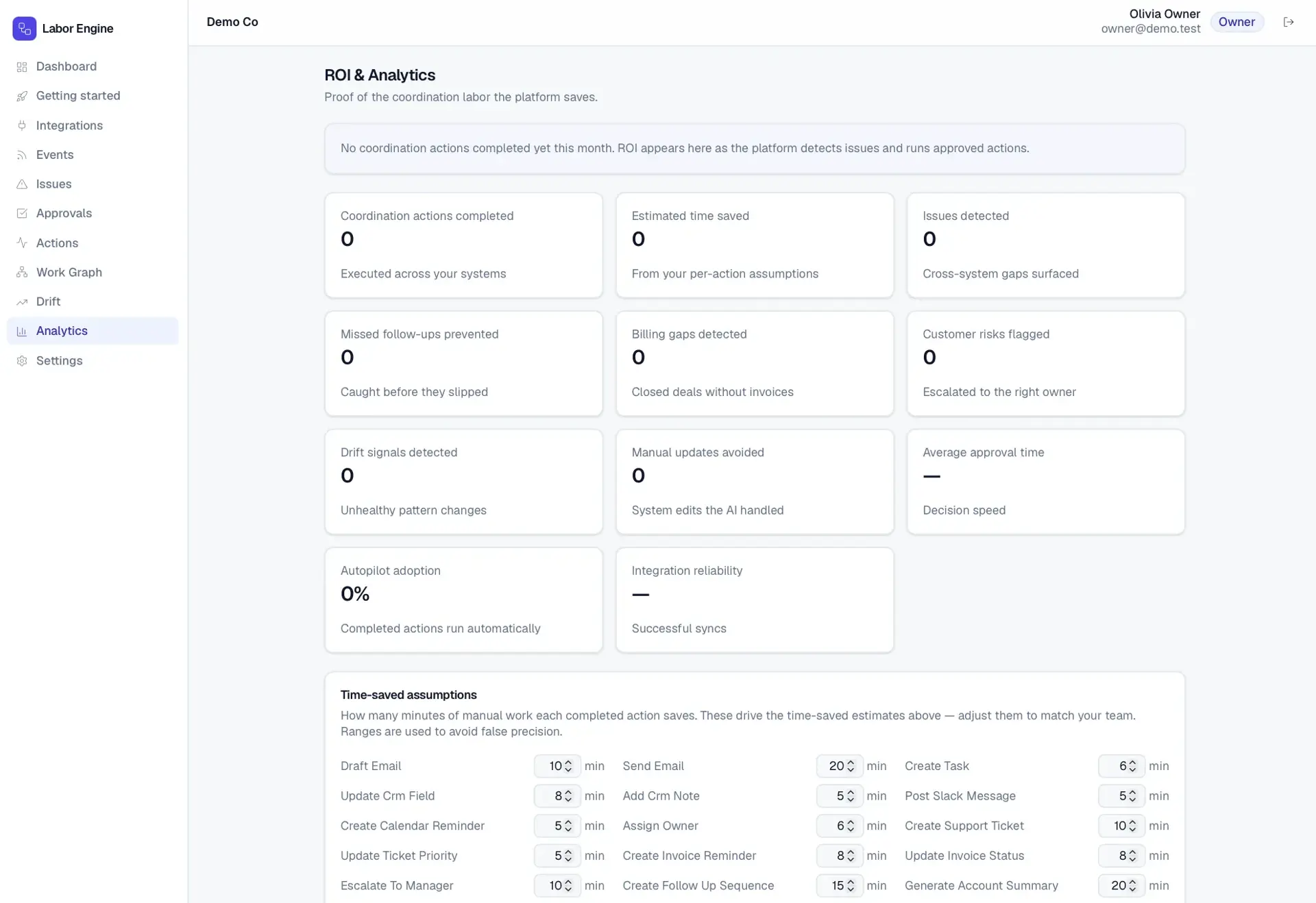Select the Analytics sidebar item
Viewport: 1316px width, 903px height.
coord(93,331)
